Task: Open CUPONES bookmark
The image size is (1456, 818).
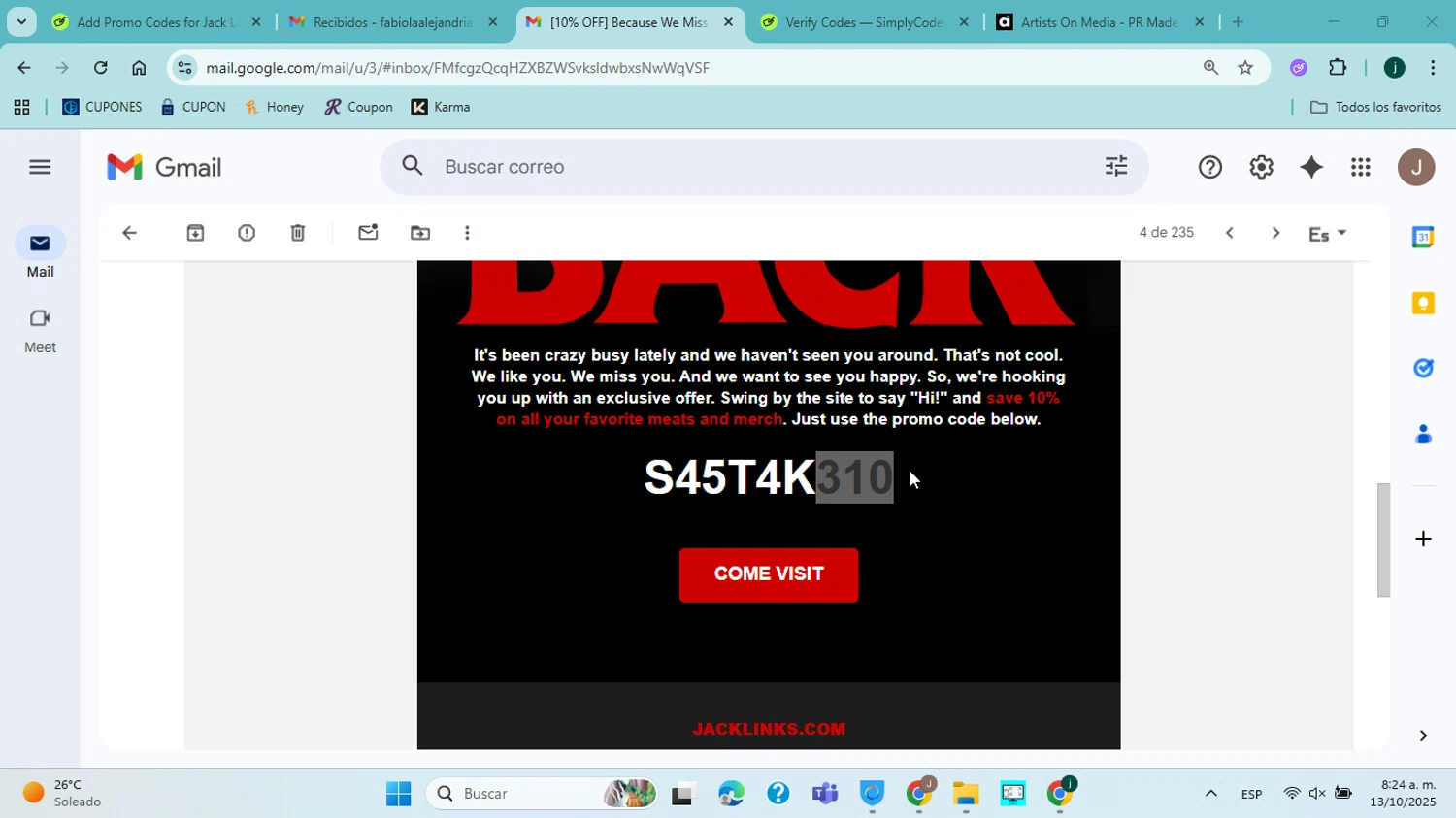Action: tap(102, 107)
